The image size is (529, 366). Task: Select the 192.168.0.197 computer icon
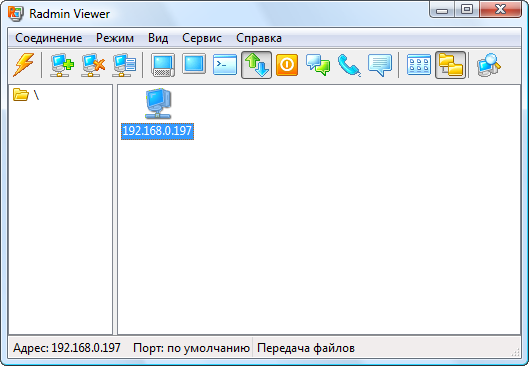(158, 104)
